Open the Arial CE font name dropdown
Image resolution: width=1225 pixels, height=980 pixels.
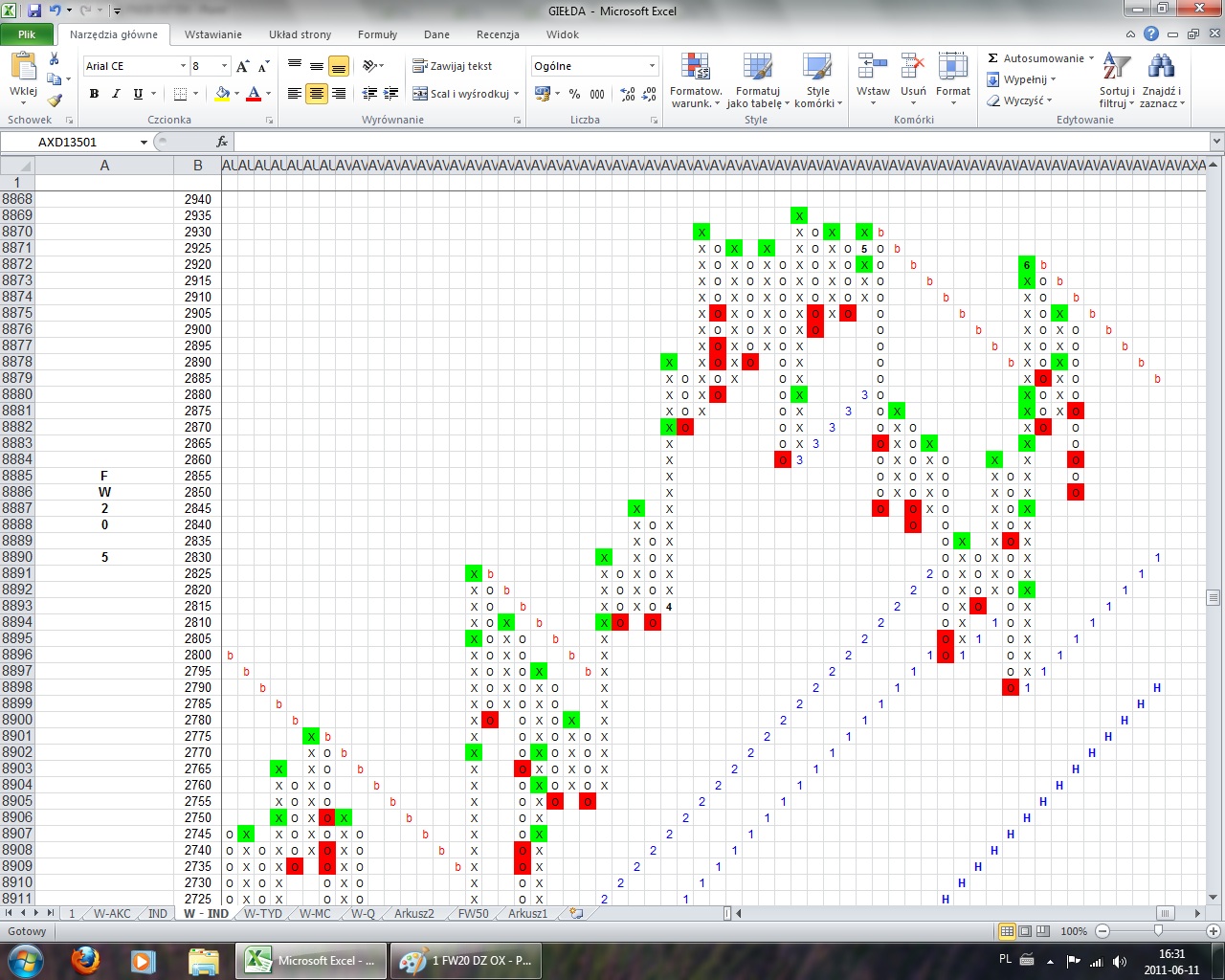click(x=183, y=66)
